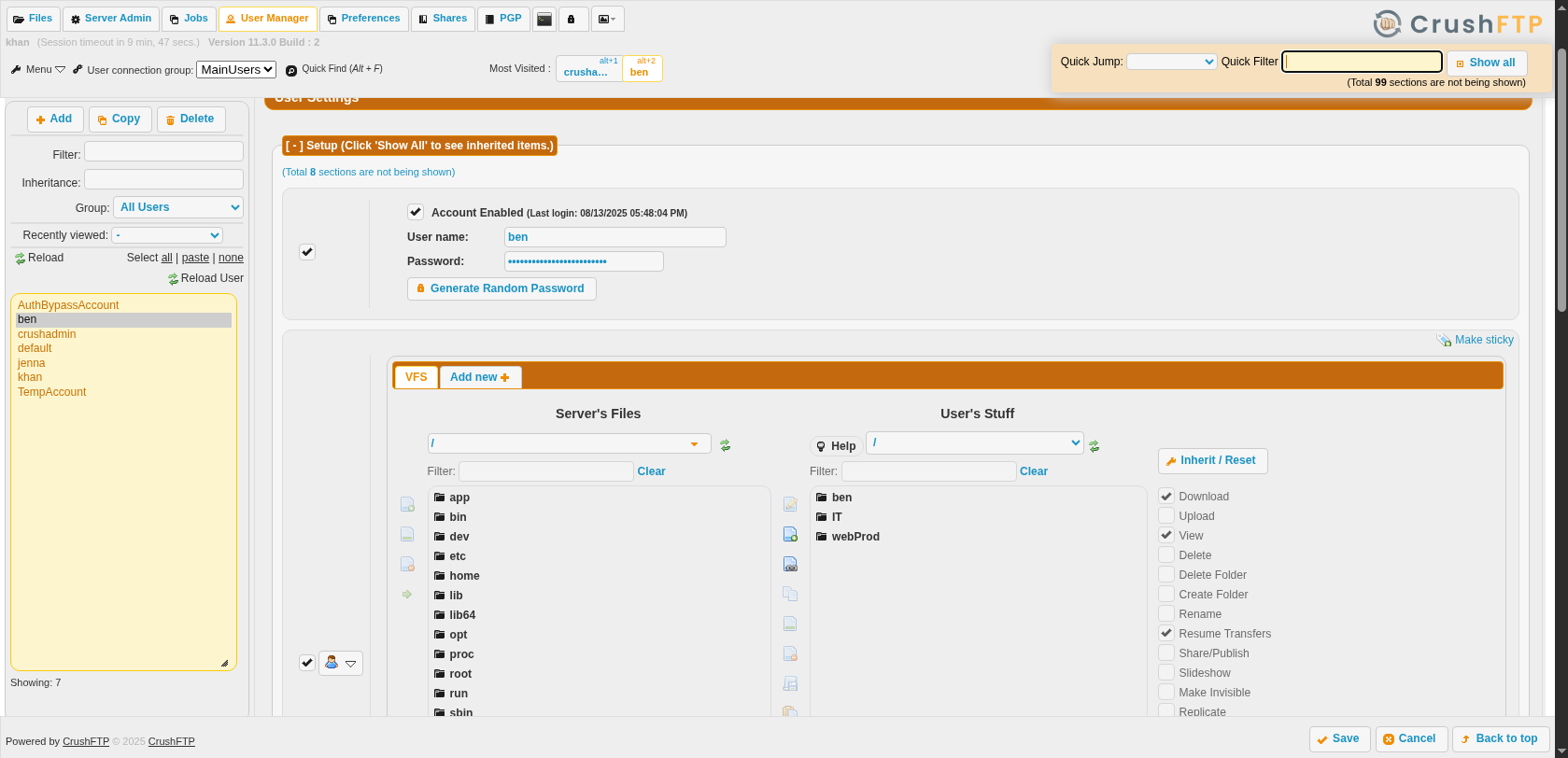
Task: Switch to the Server Admin tab
Action: 110,19
